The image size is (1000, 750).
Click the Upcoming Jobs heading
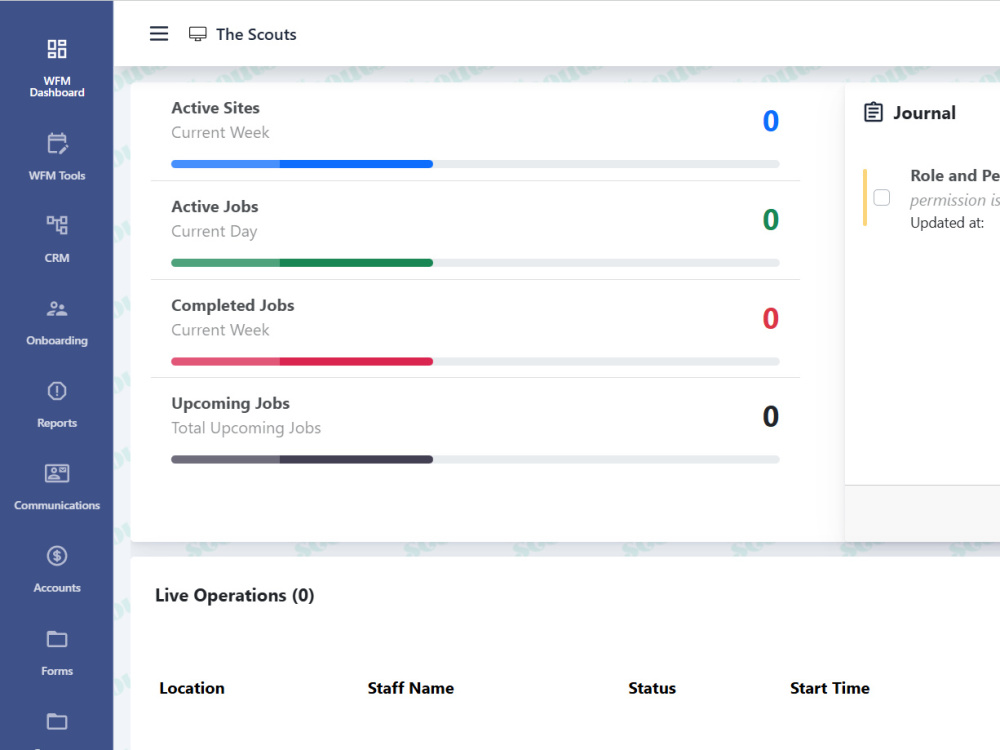coord(230,404)
